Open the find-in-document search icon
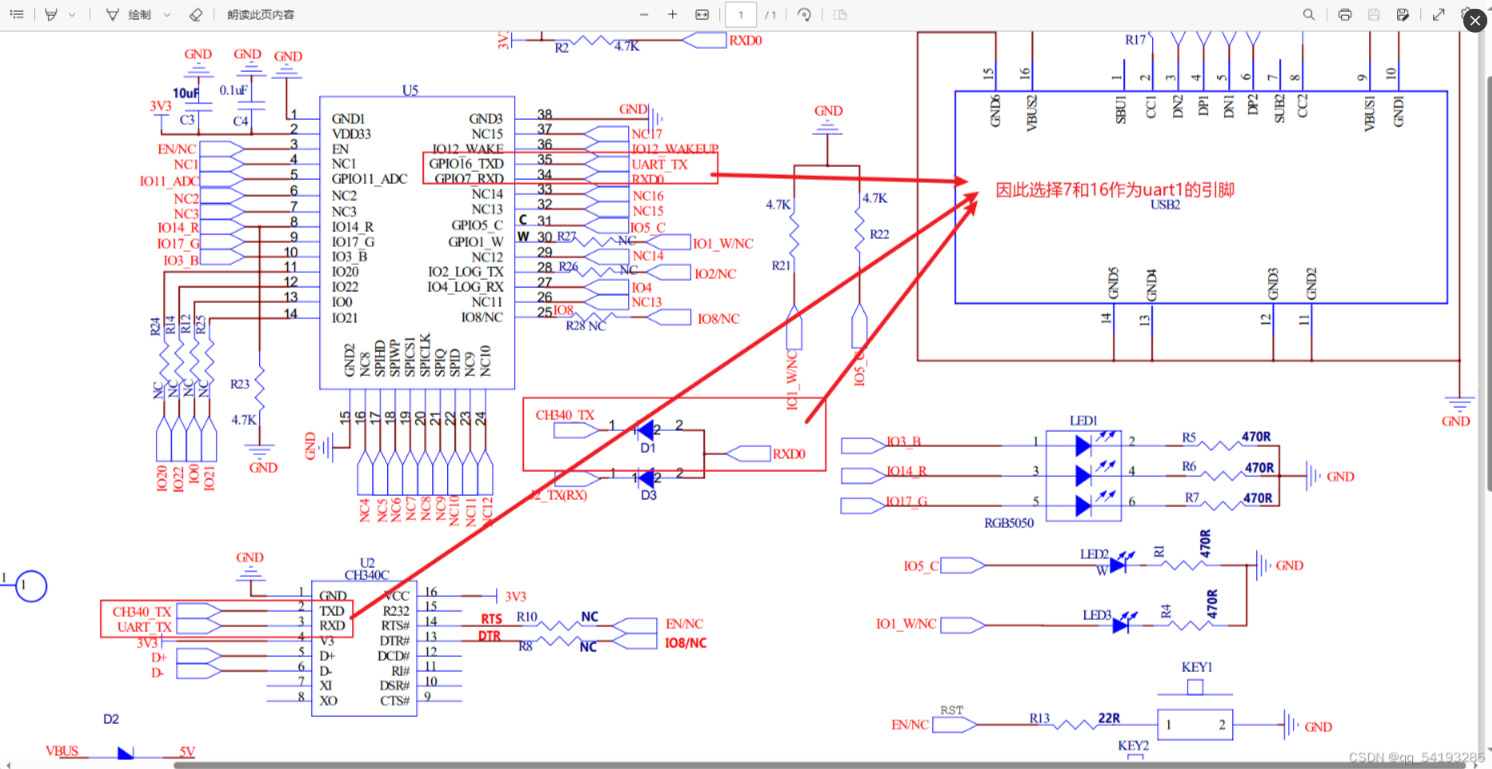 point(1309,15)
